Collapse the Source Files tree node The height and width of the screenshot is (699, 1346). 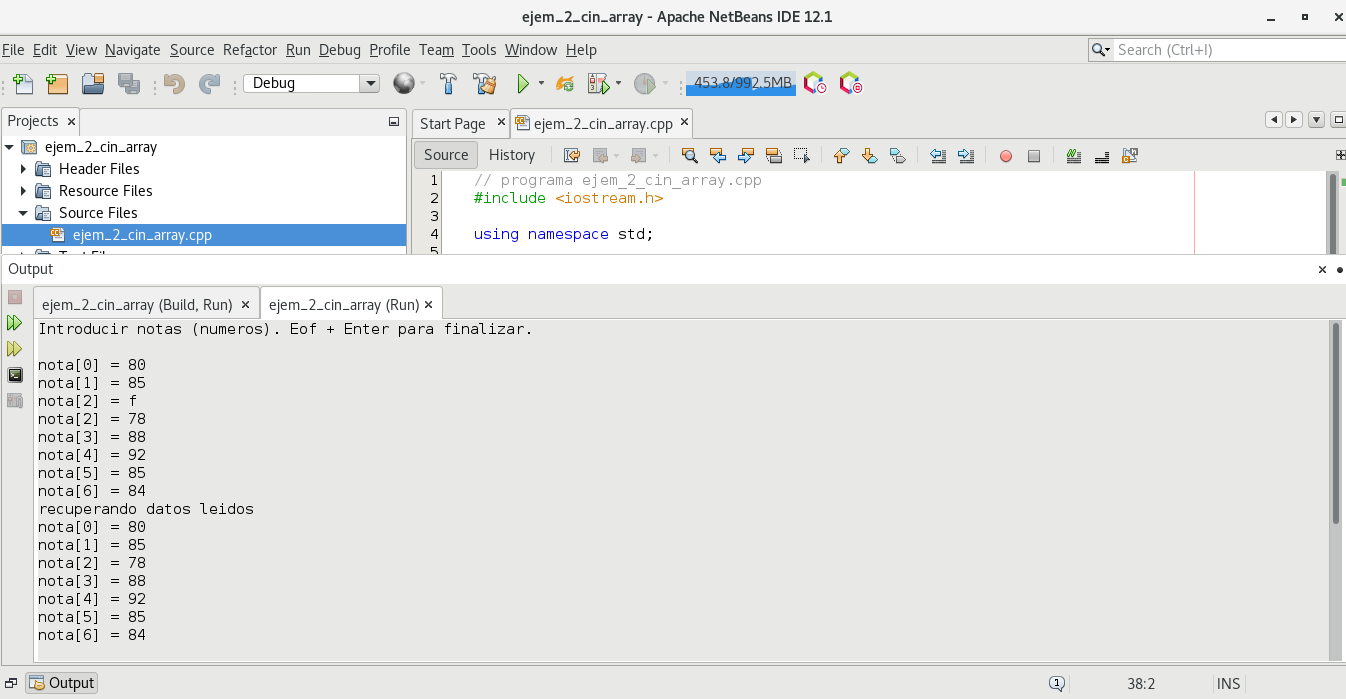tap(24, 213)
